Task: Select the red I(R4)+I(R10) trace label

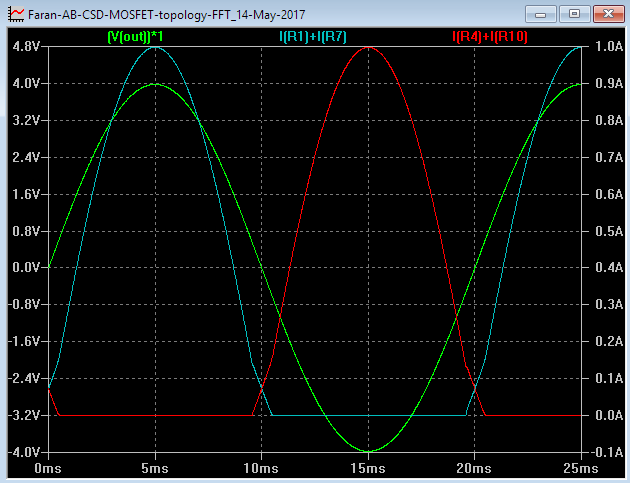Action: click(x=490, y=37)
